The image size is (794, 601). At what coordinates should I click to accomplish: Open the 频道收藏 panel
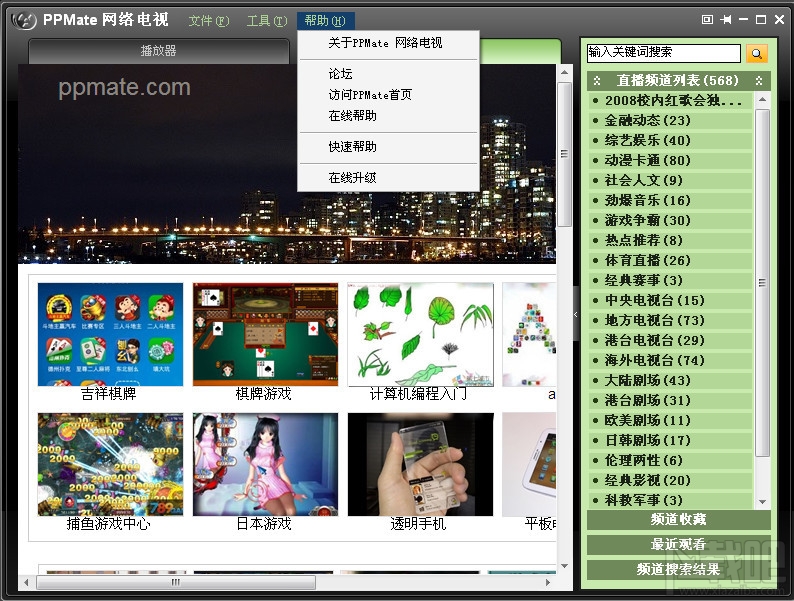pyautogui.click(x=679, y=519)
